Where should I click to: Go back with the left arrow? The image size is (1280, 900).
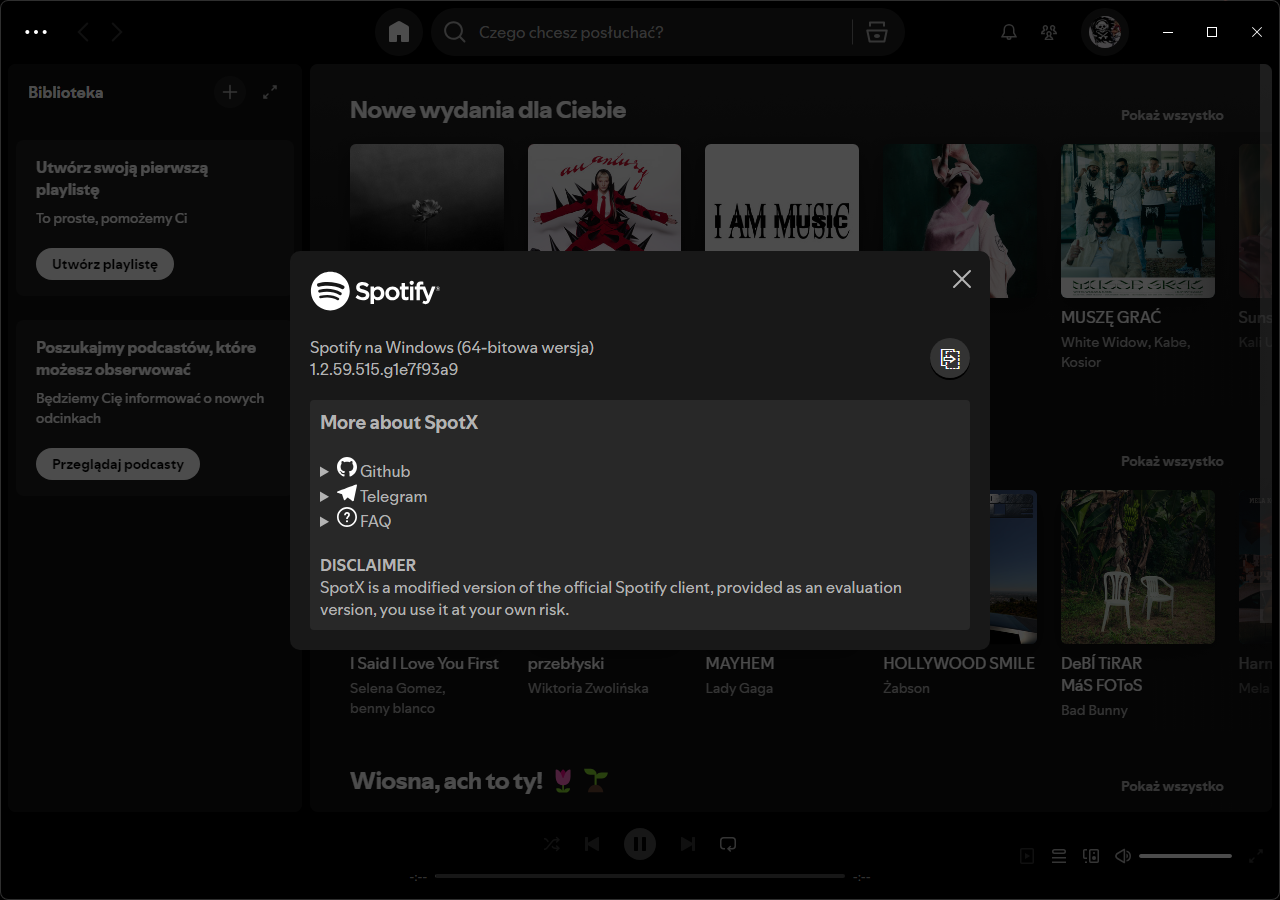pyautogui.click(x=83, y=32)
